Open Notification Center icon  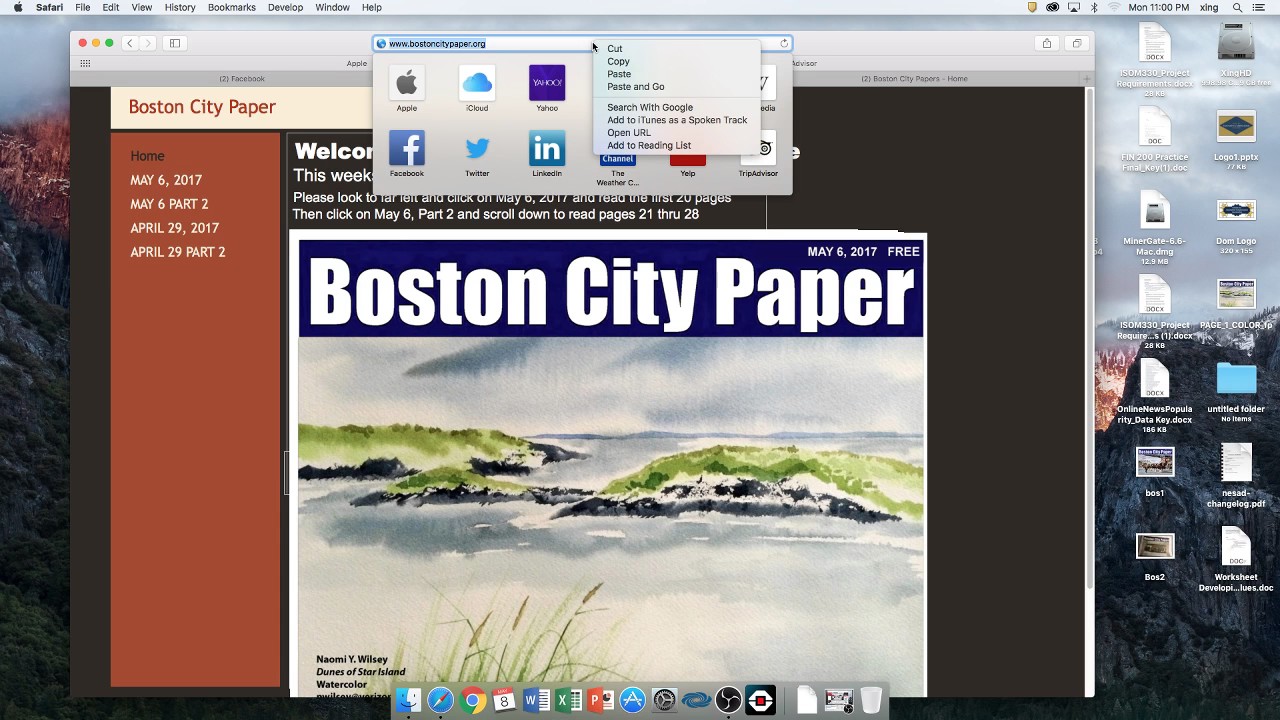(x=1258, y=7)
